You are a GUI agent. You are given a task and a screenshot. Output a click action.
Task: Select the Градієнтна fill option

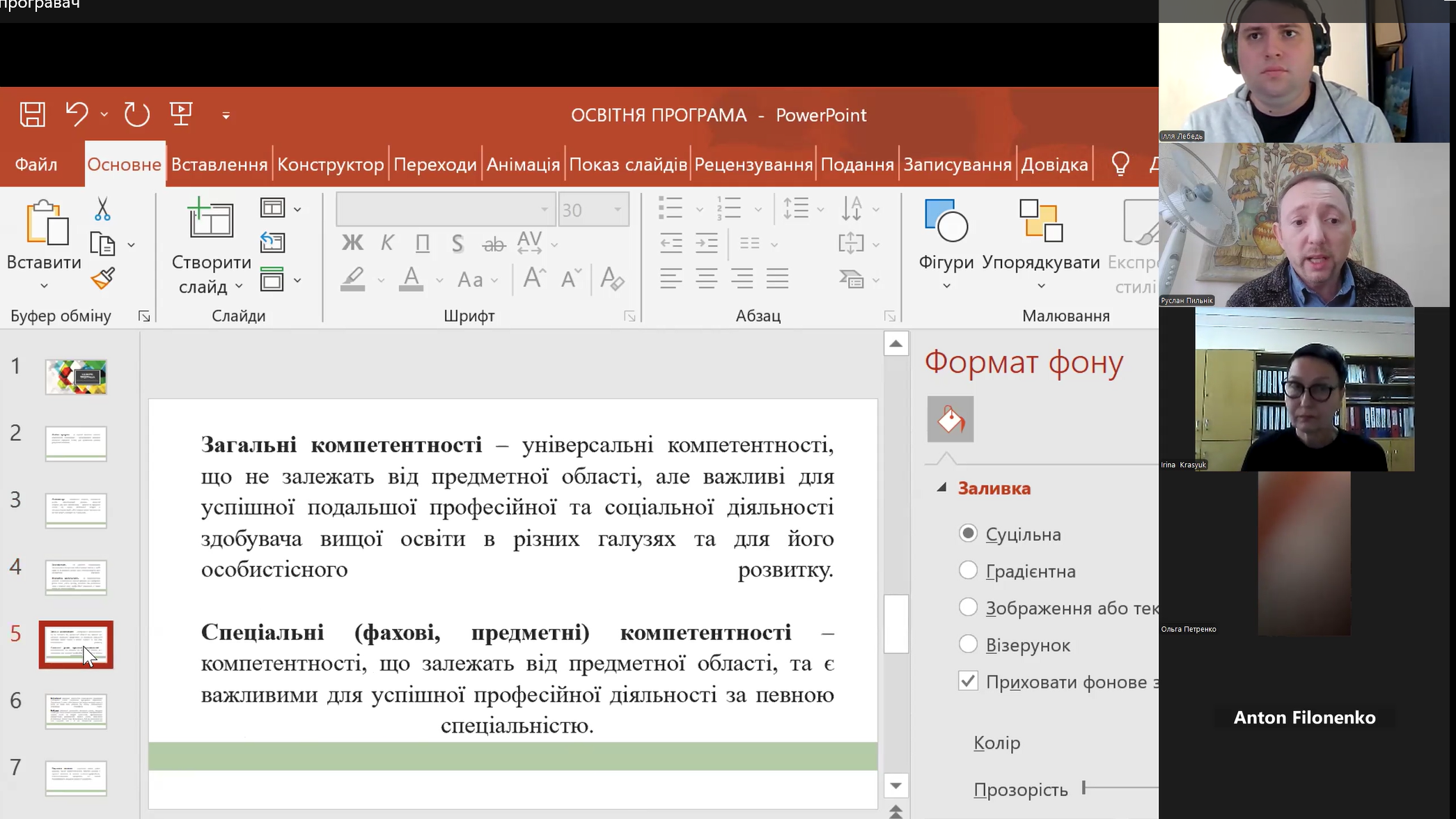pos(968,570)
